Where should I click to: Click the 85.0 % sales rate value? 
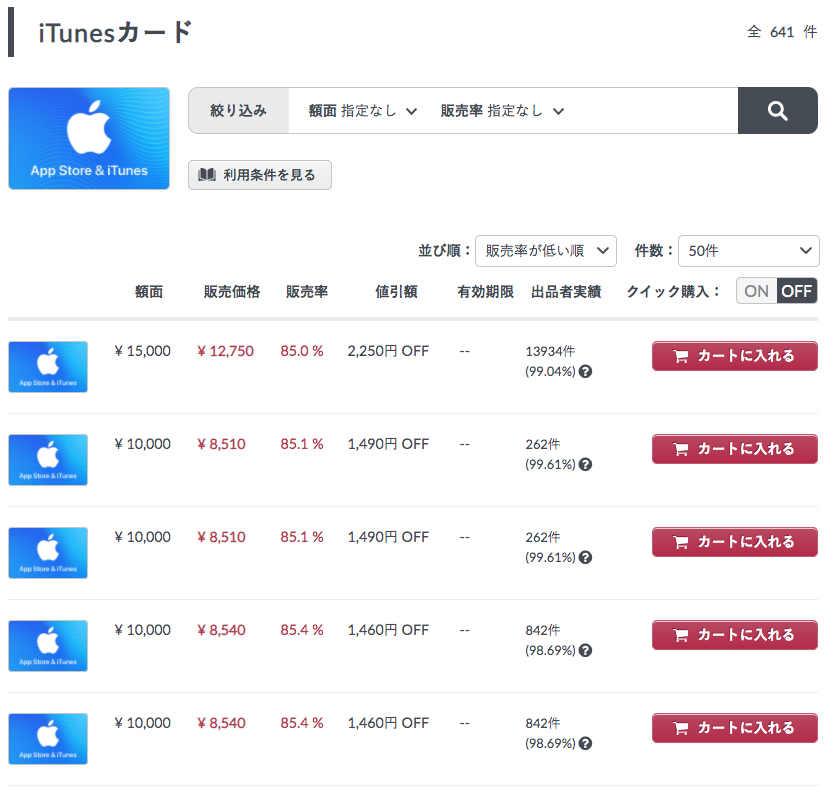[302, 351]
